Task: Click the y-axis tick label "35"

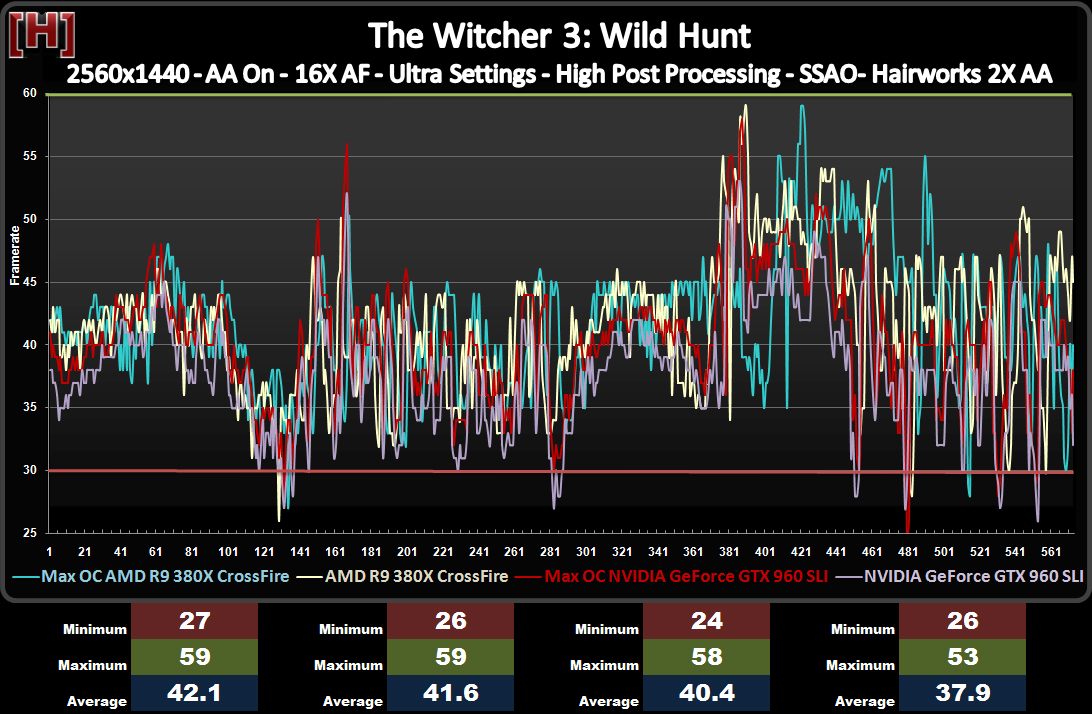Action: (x=29, y=407)
